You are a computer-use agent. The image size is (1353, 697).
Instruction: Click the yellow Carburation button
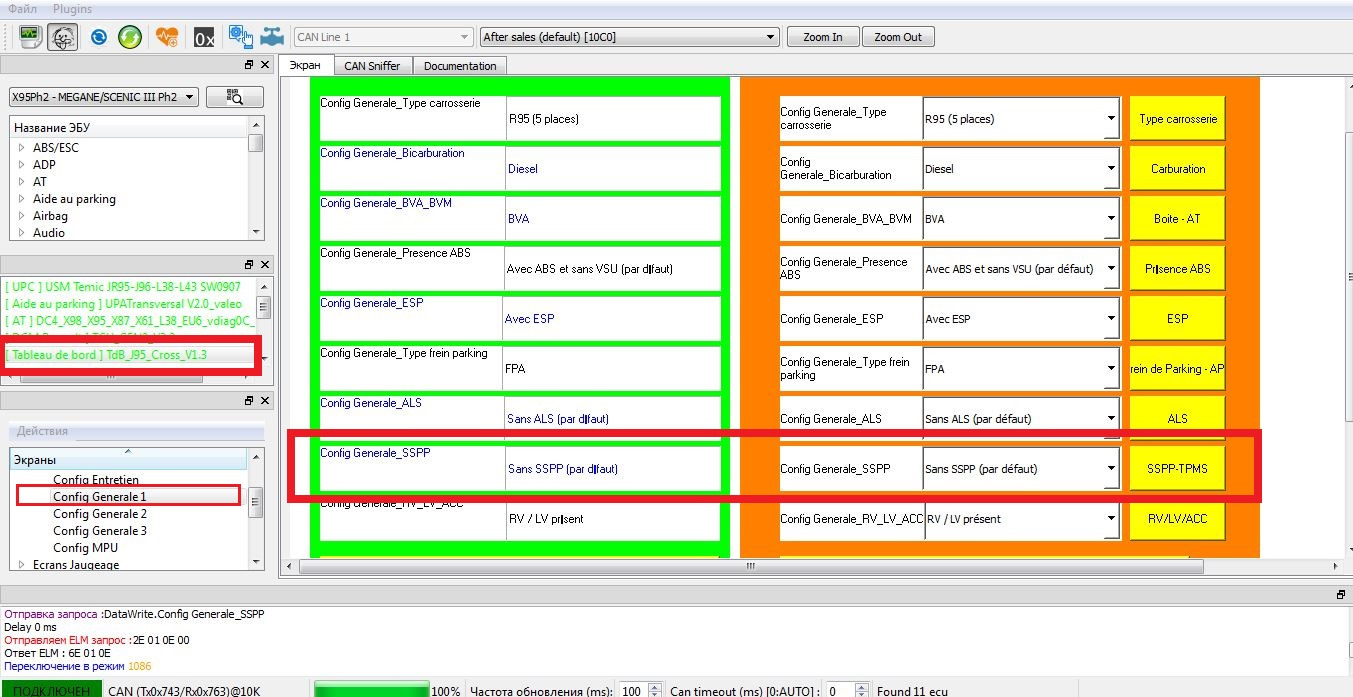tap(1178, 169)
